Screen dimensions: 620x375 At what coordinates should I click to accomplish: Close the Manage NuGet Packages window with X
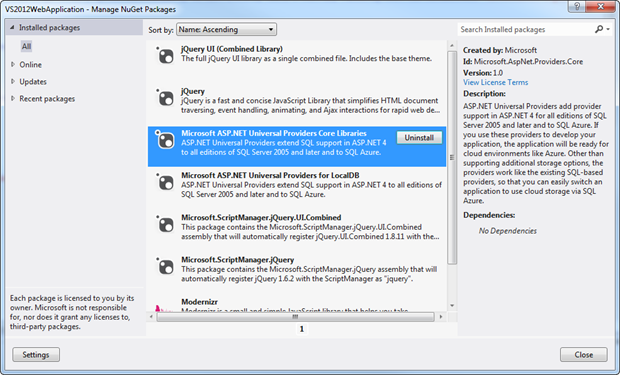point(601,7)
